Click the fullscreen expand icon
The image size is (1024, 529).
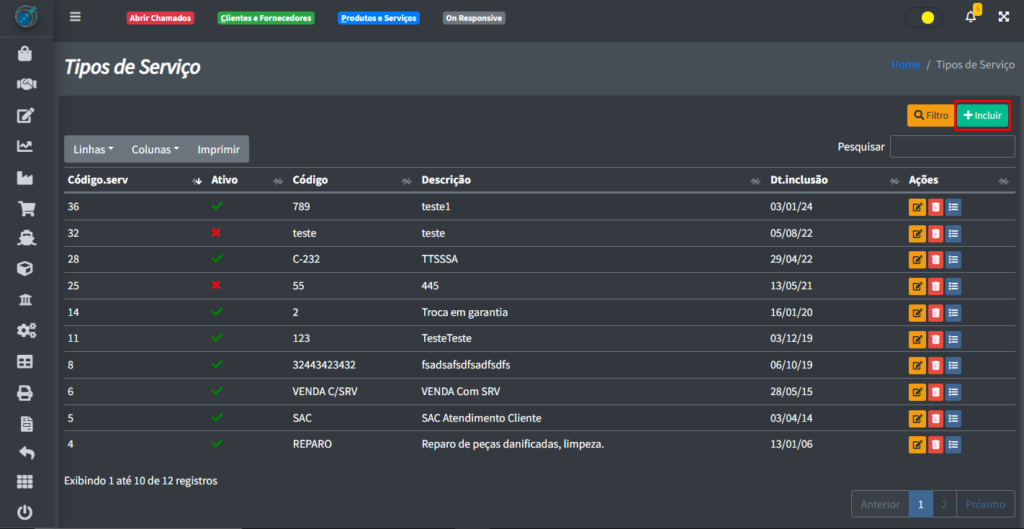click(x=1003, y=17)
